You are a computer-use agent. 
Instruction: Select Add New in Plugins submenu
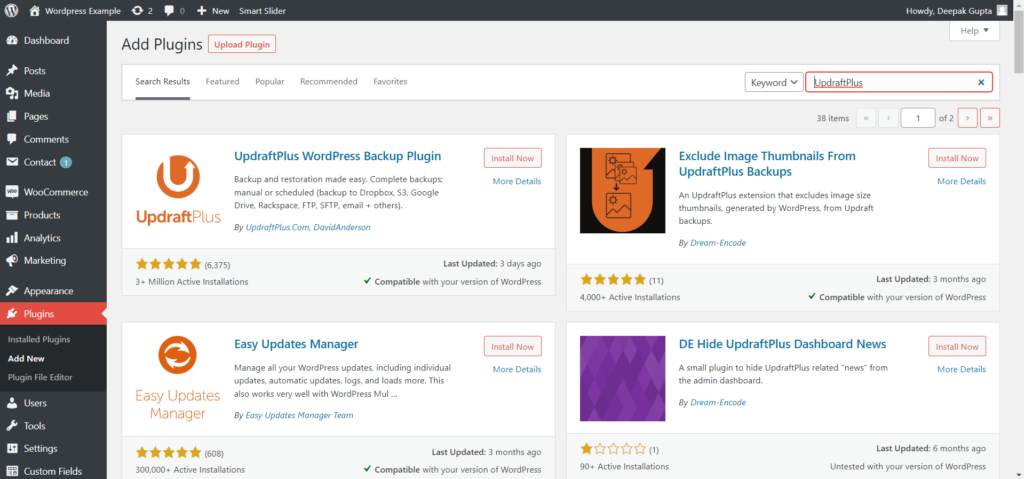pos(26,359)
